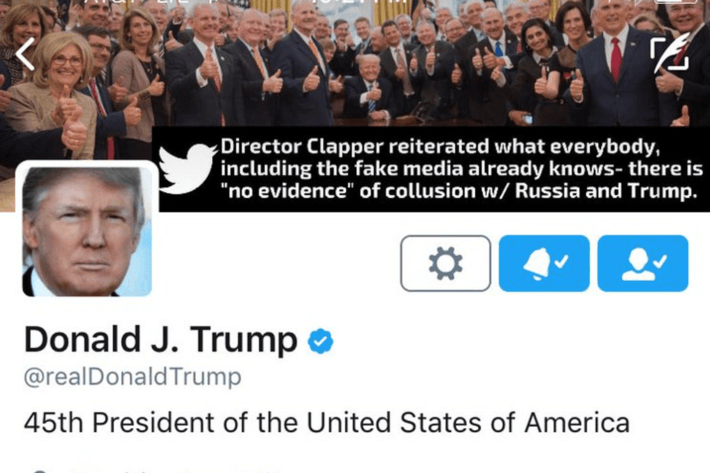Open the Director Clapper tweet text banner
The image size is (710, 473).
[461, 169]
